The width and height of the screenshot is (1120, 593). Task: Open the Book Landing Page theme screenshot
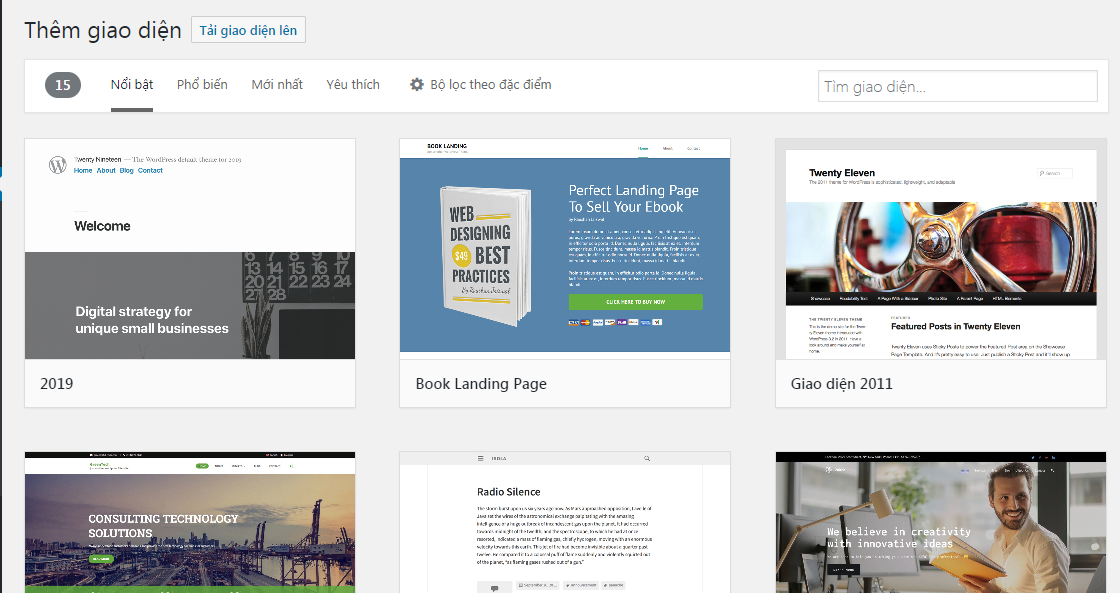565,249
